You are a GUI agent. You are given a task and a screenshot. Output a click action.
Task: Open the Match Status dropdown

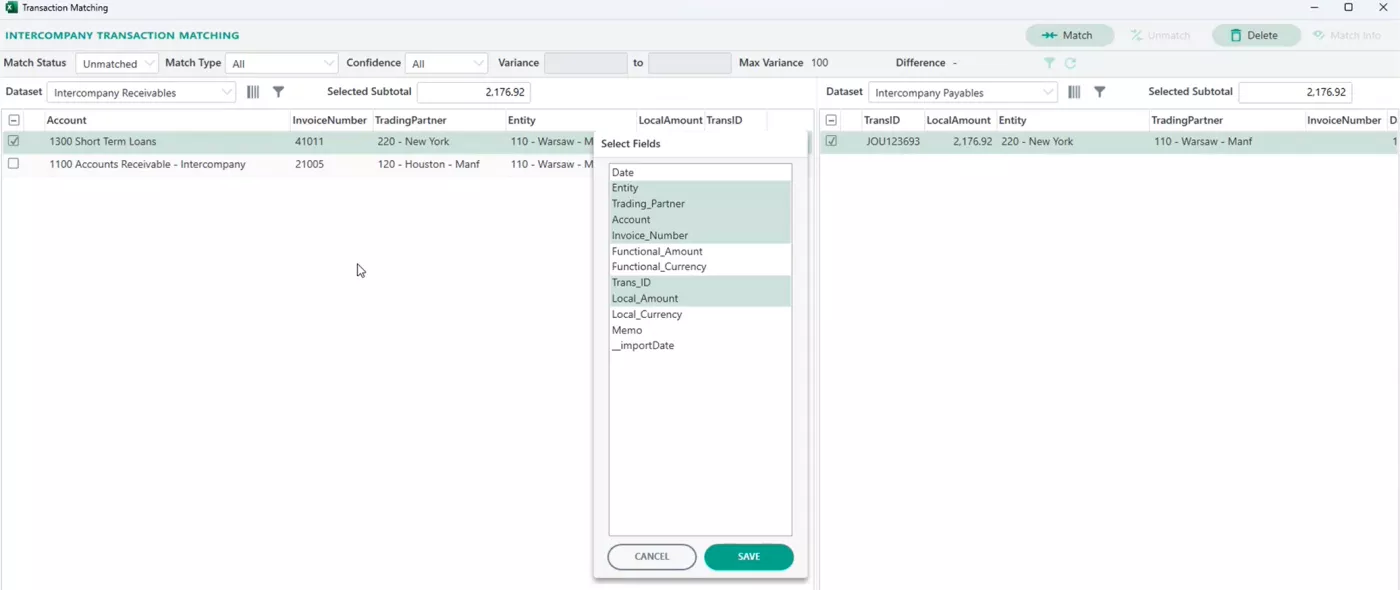pos(117,63)
